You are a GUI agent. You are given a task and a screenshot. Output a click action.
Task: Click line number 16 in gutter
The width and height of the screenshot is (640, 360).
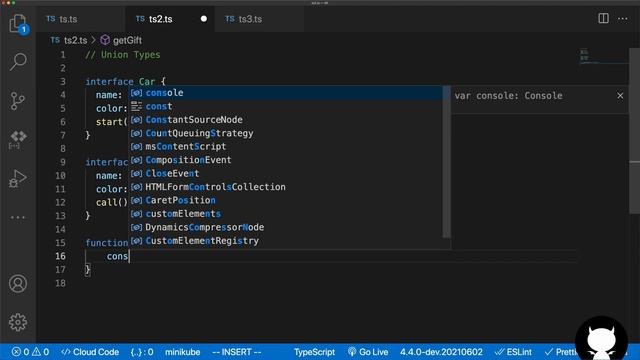tap(60, 256)
